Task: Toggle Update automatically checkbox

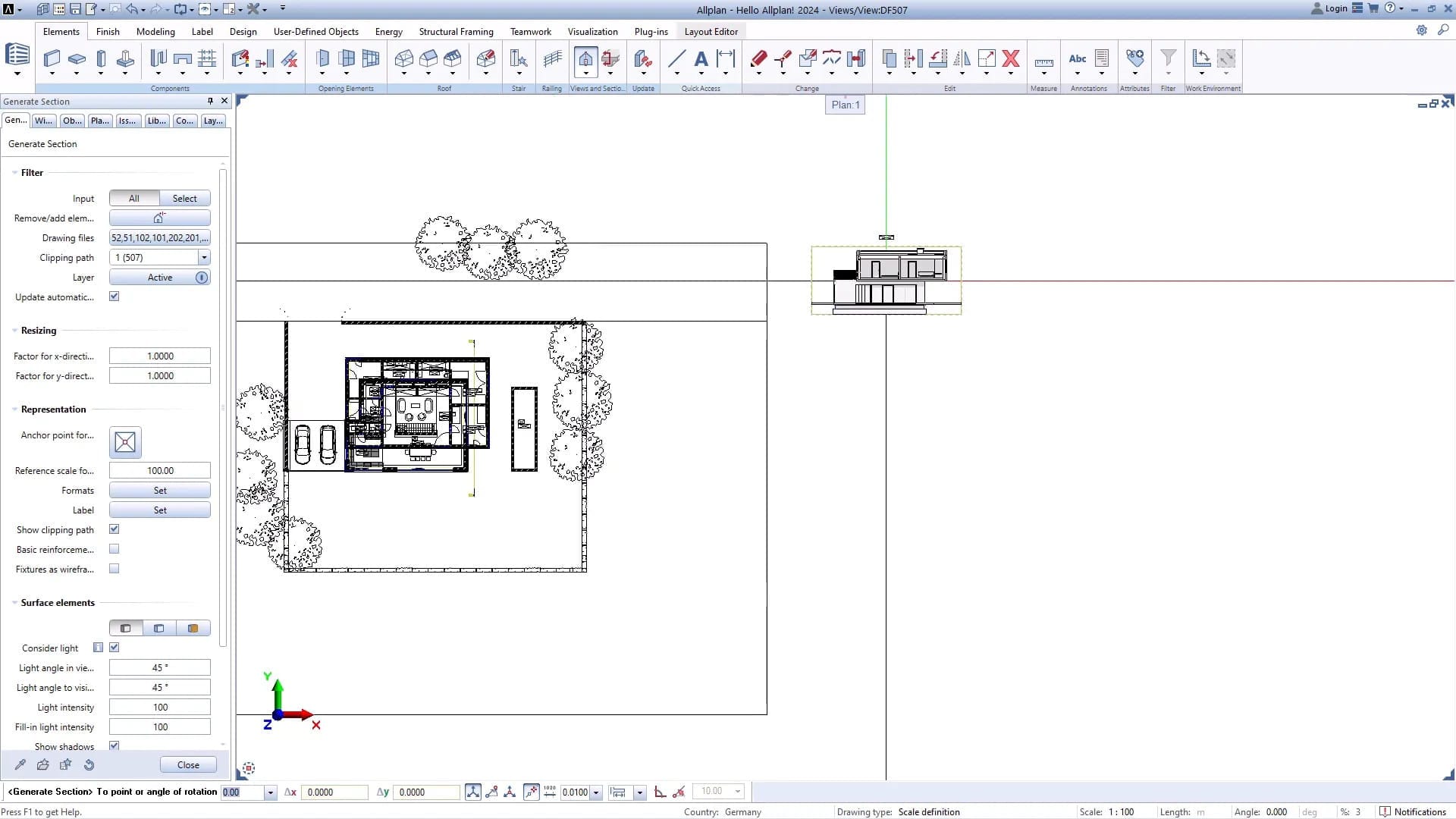Action: tap(114, 297)
